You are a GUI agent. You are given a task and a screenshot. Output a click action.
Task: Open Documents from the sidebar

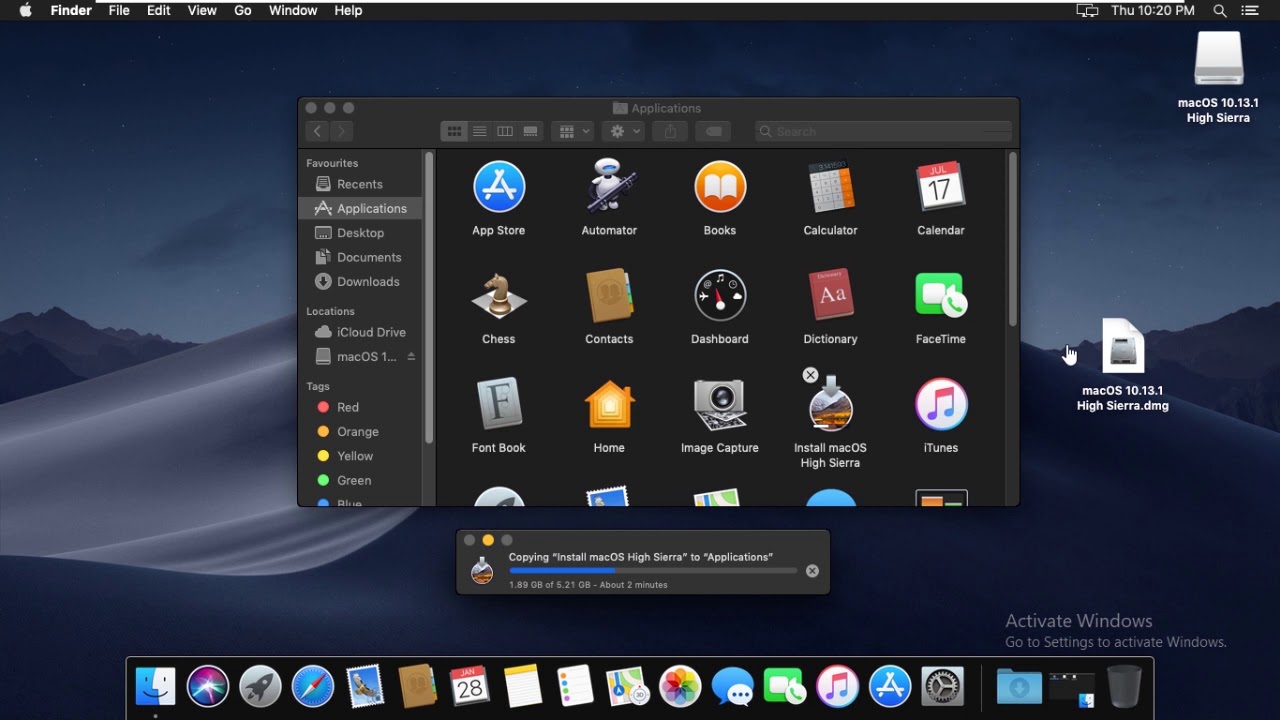360,257
